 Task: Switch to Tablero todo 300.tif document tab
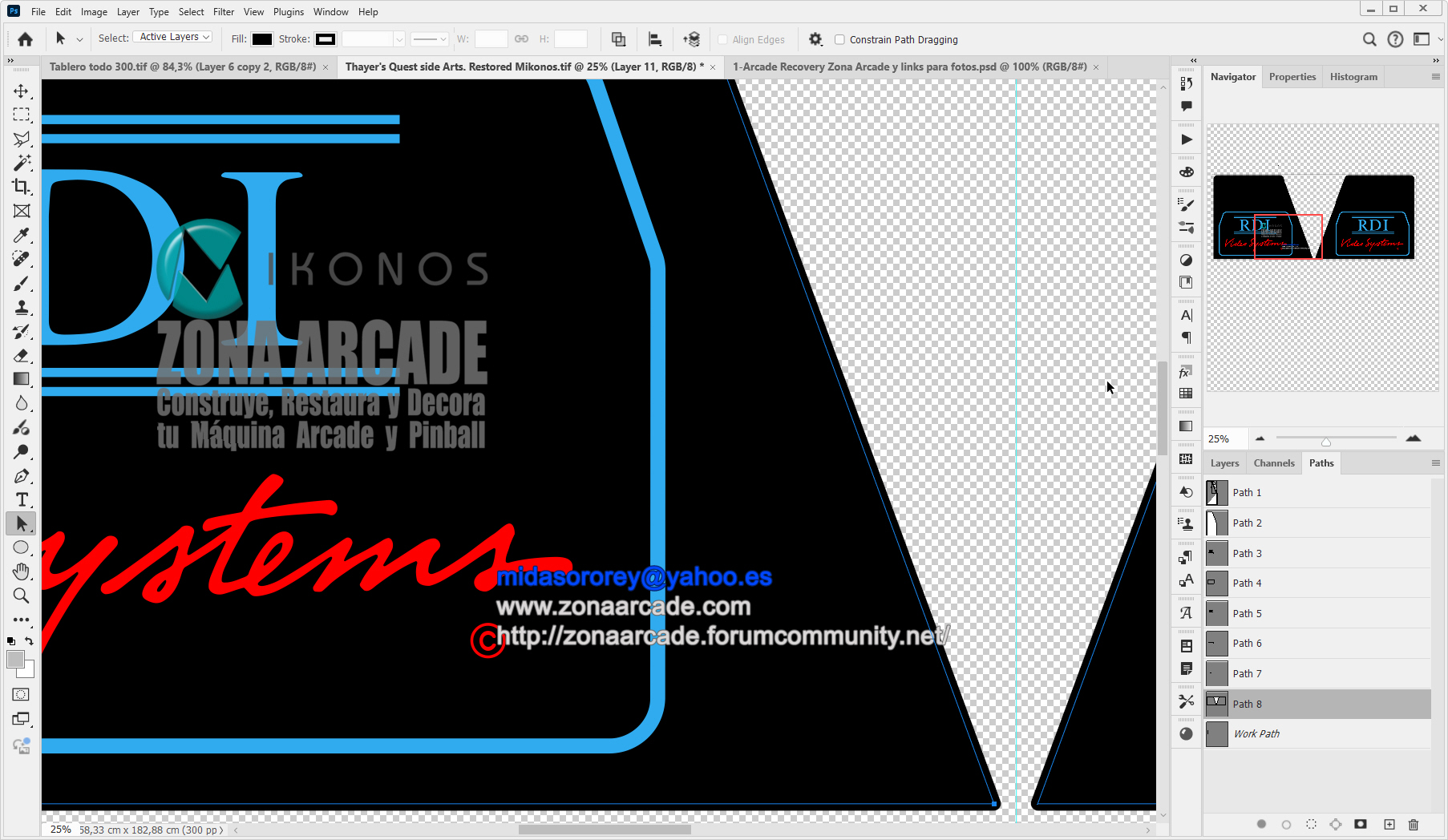click(x=183, y=67)
